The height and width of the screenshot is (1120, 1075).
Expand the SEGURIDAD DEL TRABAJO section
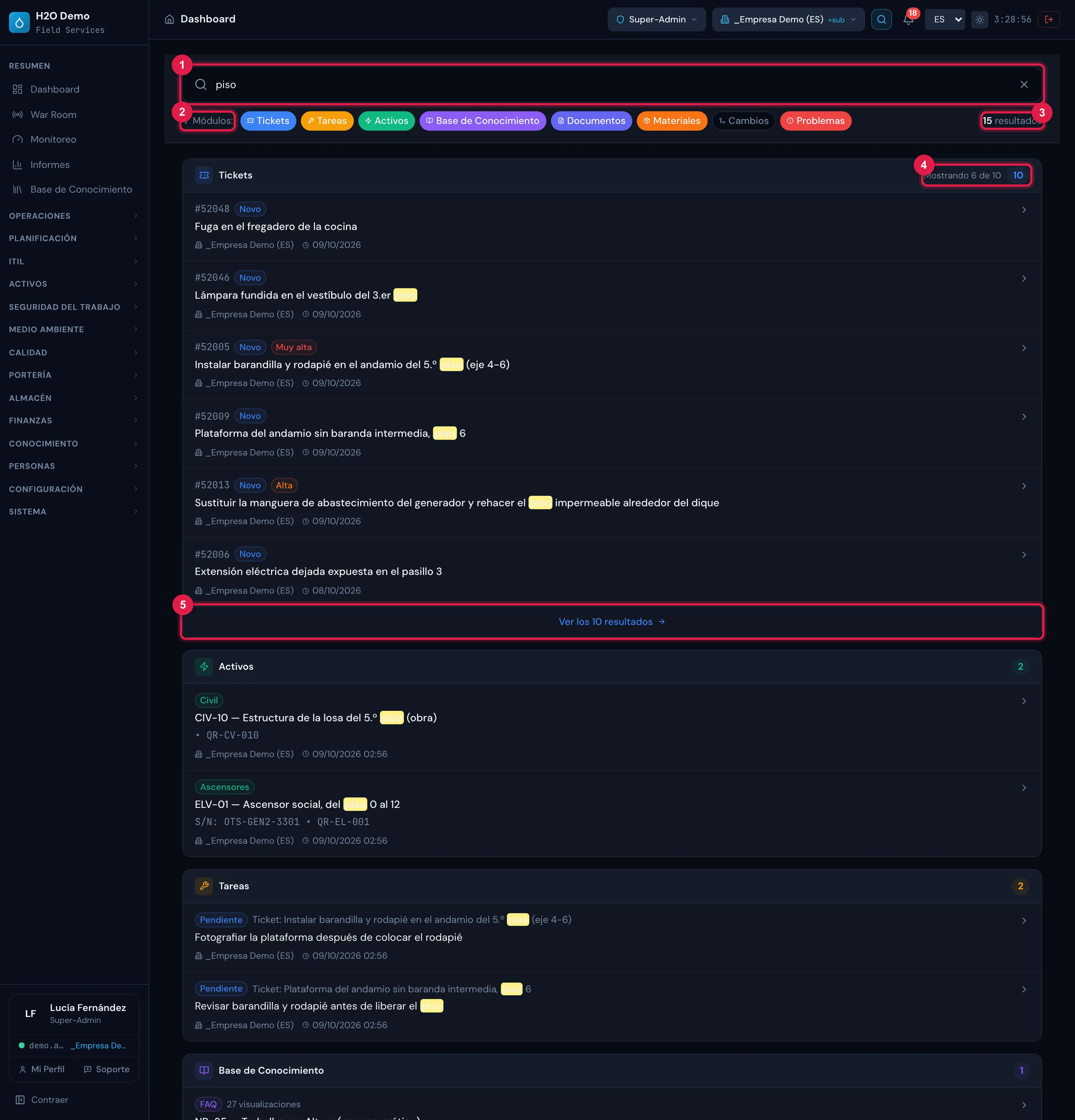click(74, 307)
